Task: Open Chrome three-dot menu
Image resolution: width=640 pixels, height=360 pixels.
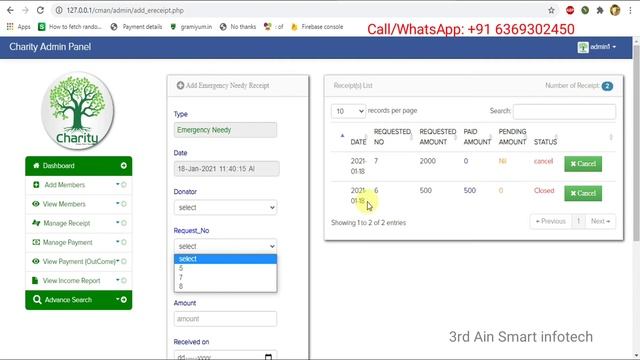Action: click(x=630, y=10)
